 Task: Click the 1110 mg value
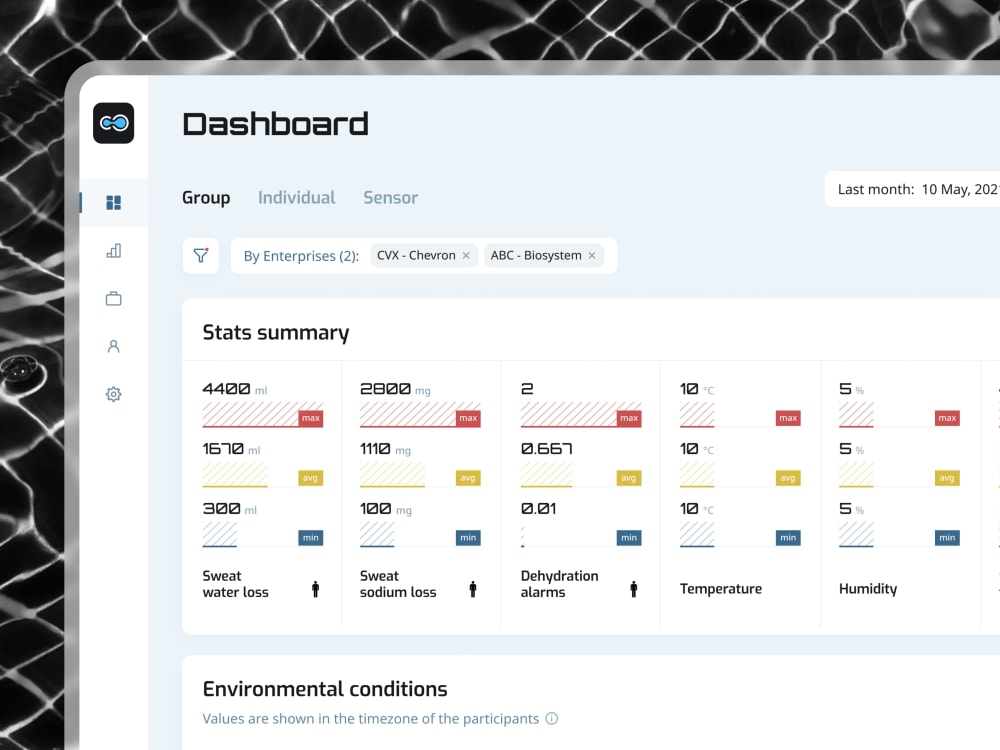coord(386,449)
